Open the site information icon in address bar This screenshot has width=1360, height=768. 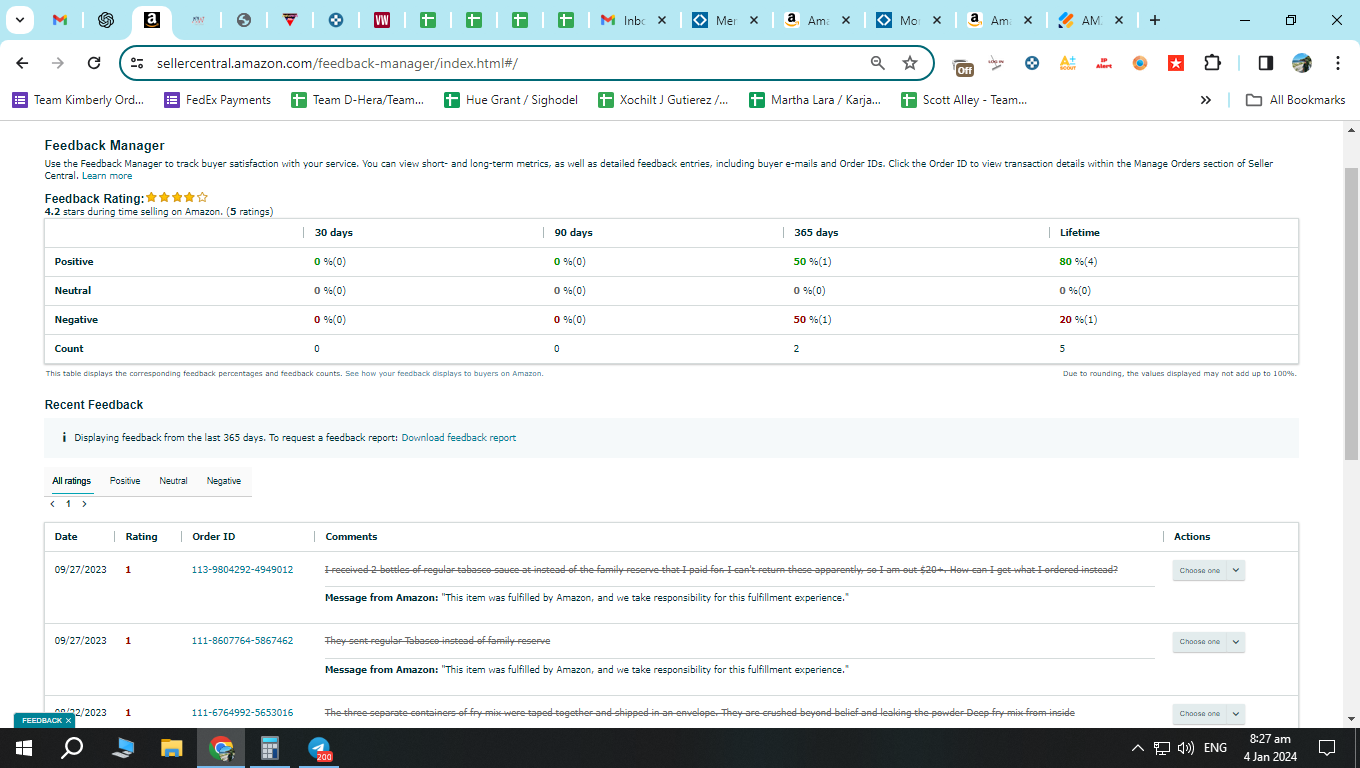point(137,63)
